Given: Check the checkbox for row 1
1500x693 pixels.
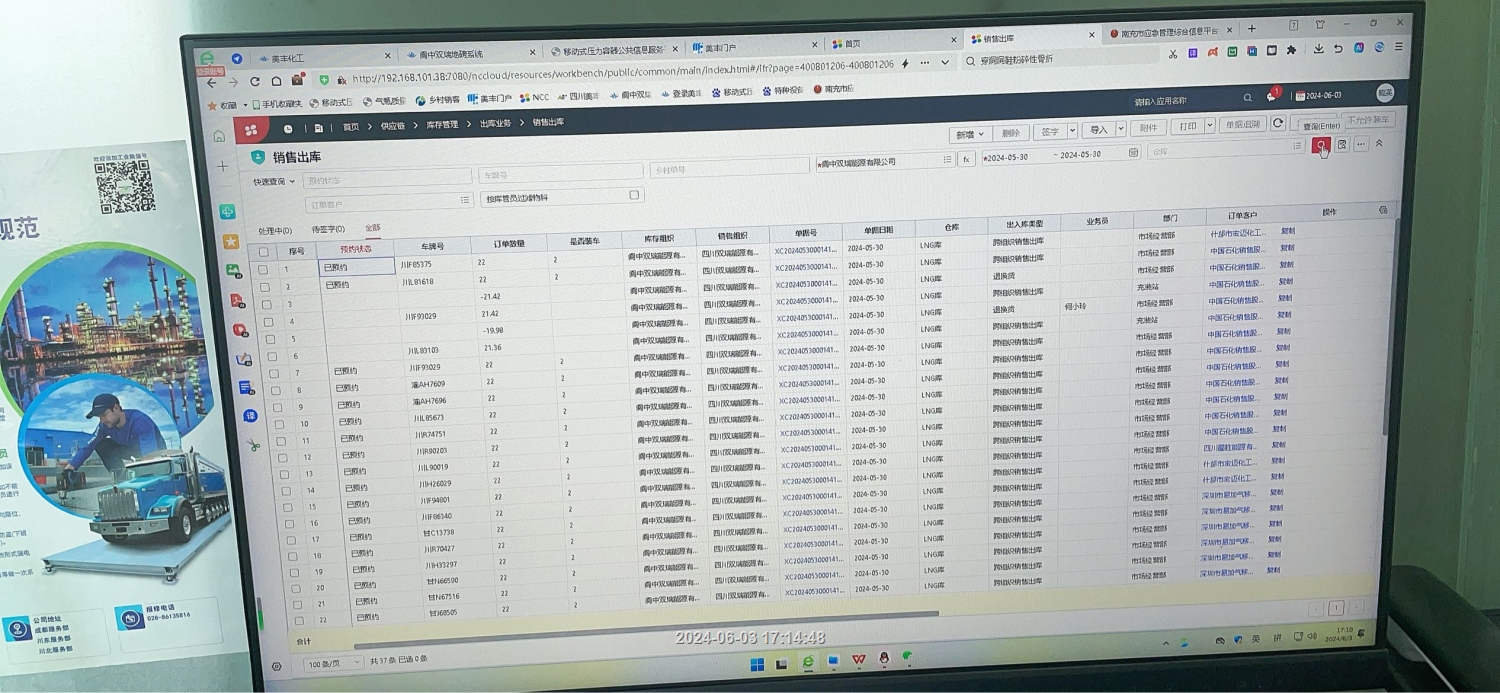Looking at the screenshot, I should (x=263, y=269).
